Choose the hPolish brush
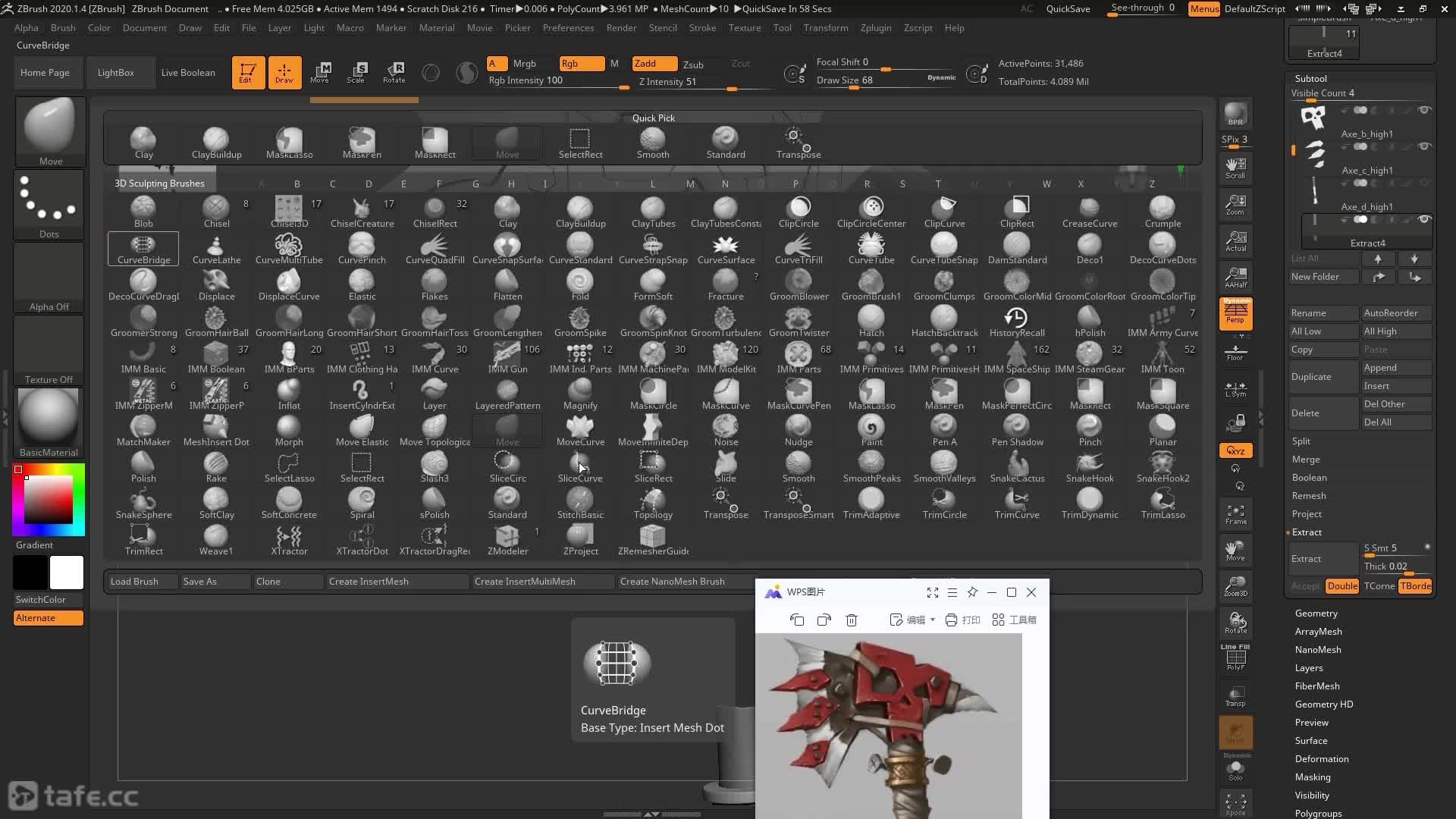 pos(1090,322)
